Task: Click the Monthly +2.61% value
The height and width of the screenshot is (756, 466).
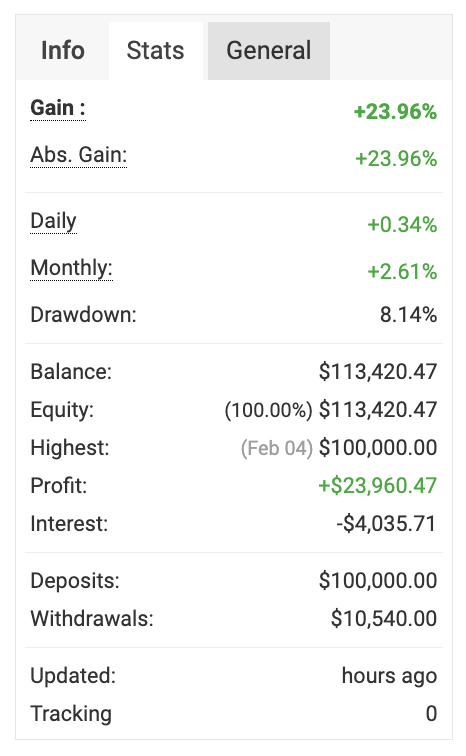Action: tap(402, 272)
